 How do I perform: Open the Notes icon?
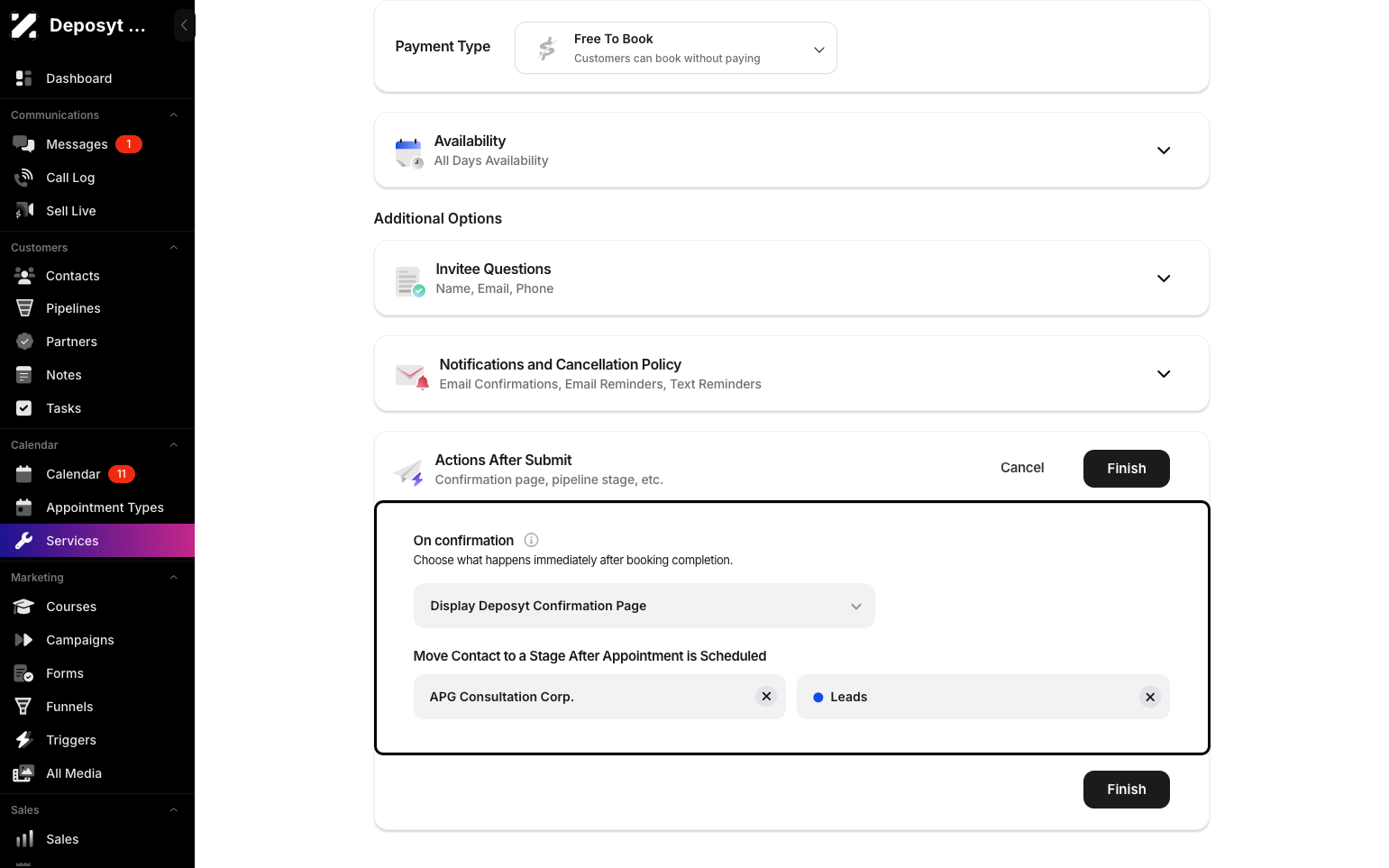click(24, 375)
